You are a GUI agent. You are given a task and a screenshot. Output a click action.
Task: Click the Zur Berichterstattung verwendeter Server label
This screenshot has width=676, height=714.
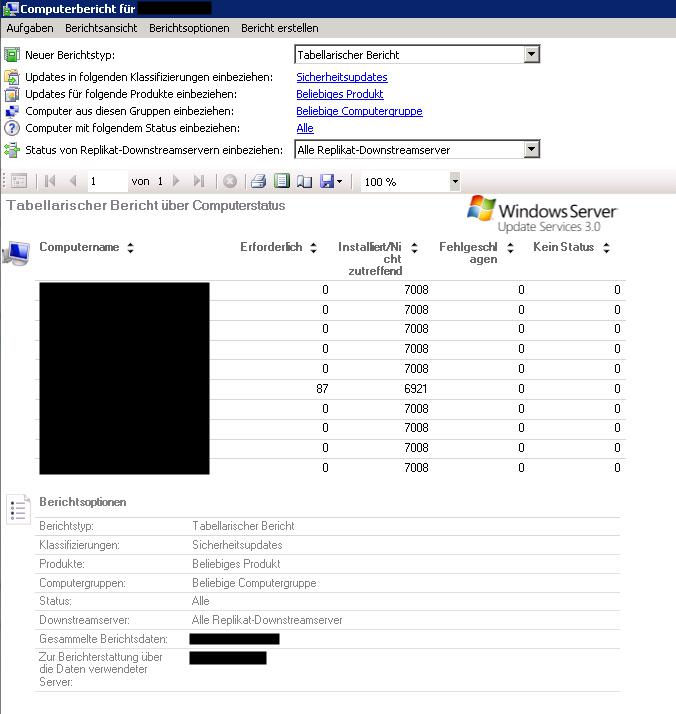point(101,669)
